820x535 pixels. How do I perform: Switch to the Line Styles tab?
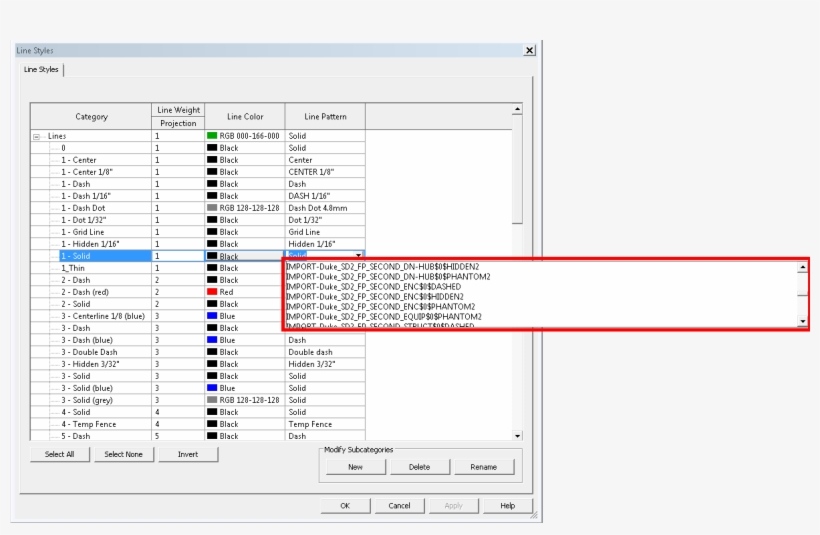(41, 70)
